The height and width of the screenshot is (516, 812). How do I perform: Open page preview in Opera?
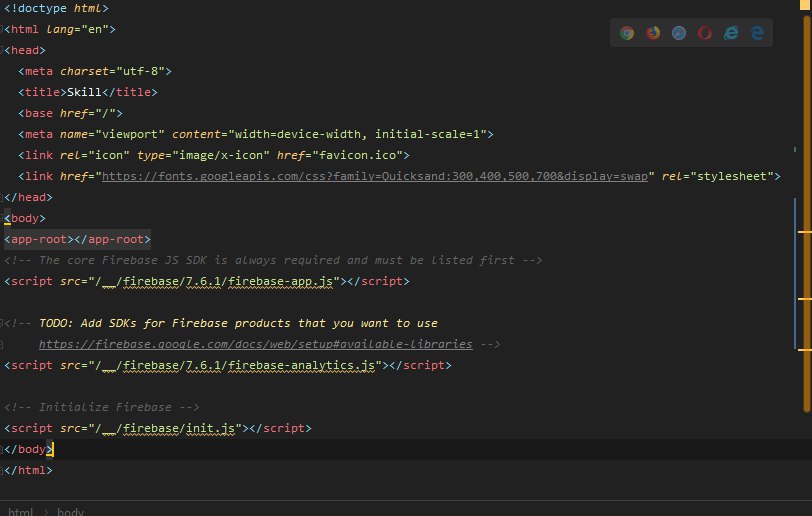[705, 33]
